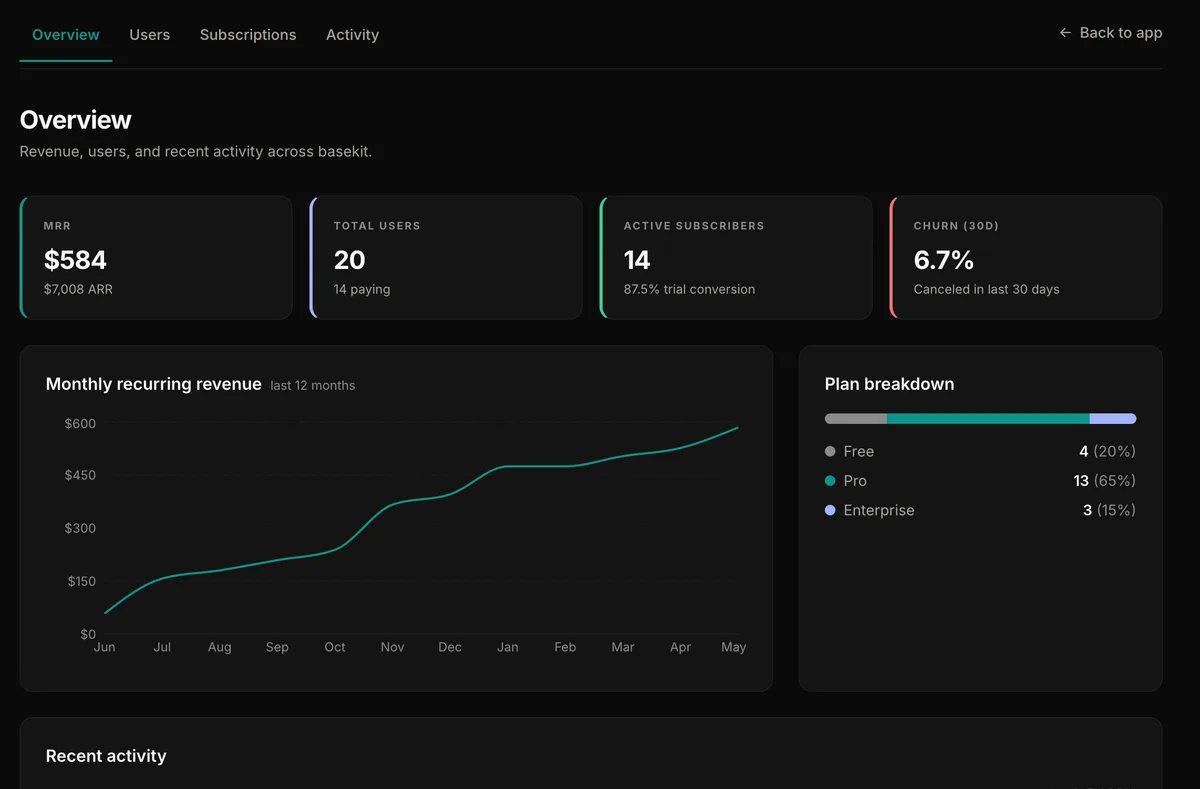Click the Plan breakdown heading
1200x789 pixels.
[890, 384]
